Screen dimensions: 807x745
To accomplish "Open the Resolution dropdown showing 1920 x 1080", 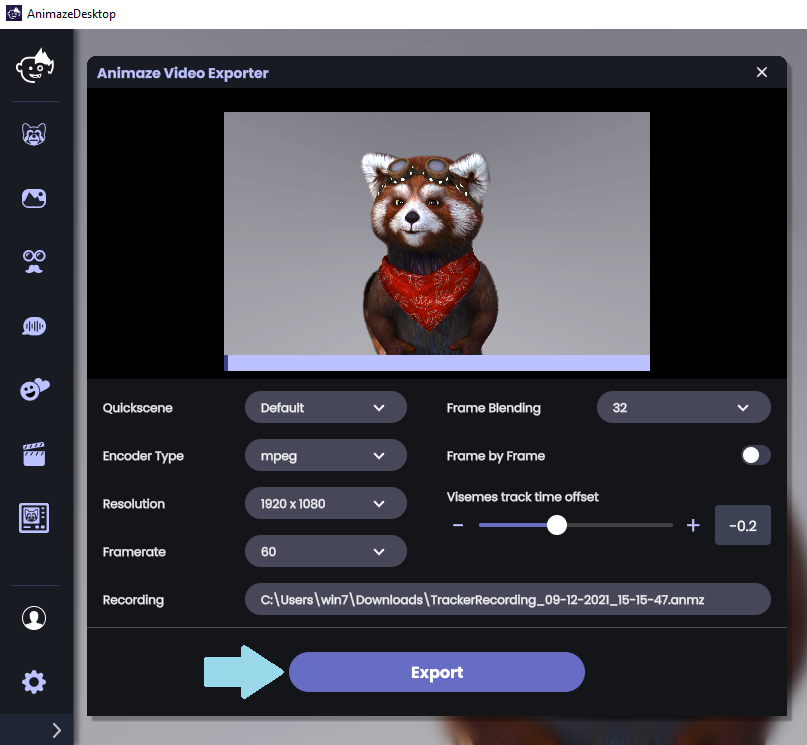I will [x=326, y=503].
